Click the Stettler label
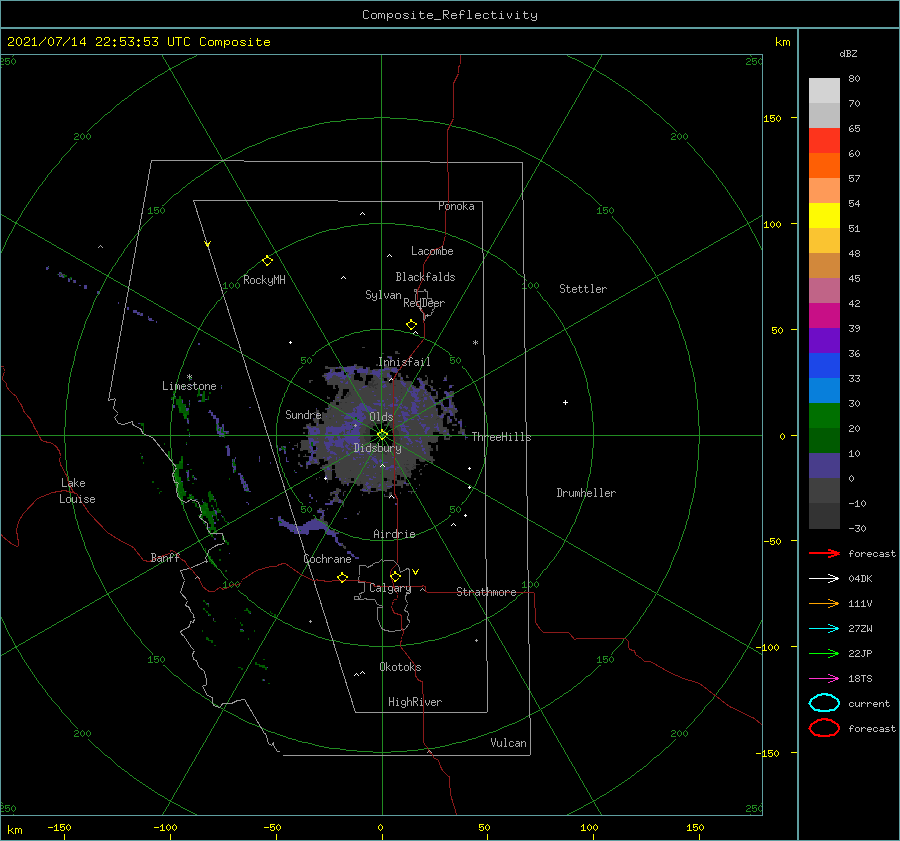Viewport: 900px width, 841px height. (583, 289)
